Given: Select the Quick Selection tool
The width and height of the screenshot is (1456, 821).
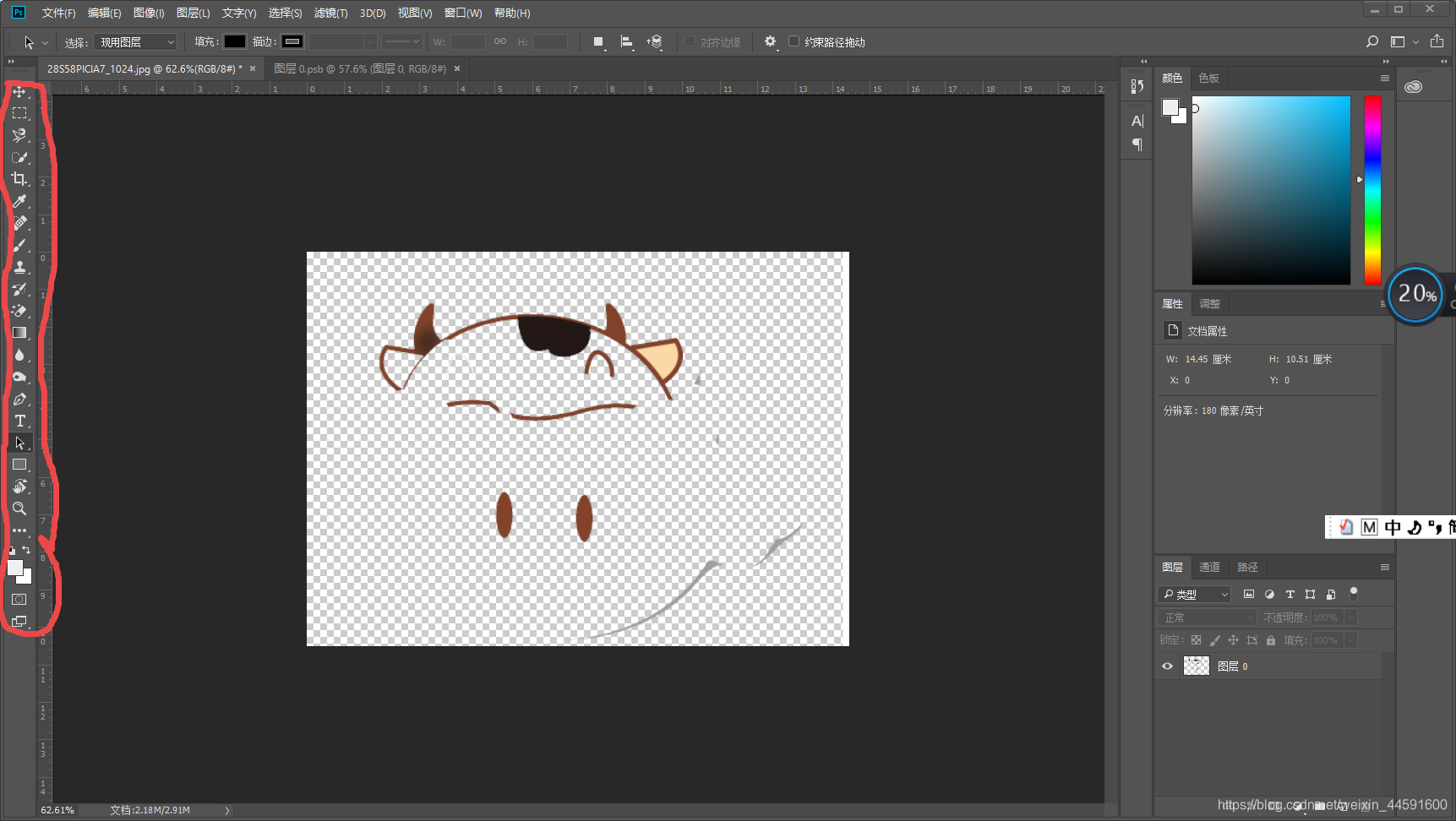Looking at the screenshot, I should pos(19,157).
